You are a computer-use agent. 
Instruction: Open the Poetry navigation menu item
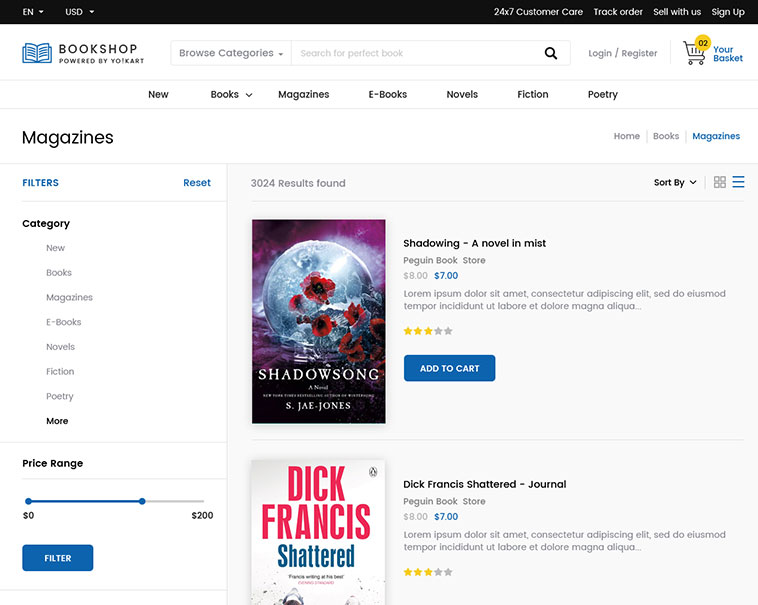tap(603, 95)
